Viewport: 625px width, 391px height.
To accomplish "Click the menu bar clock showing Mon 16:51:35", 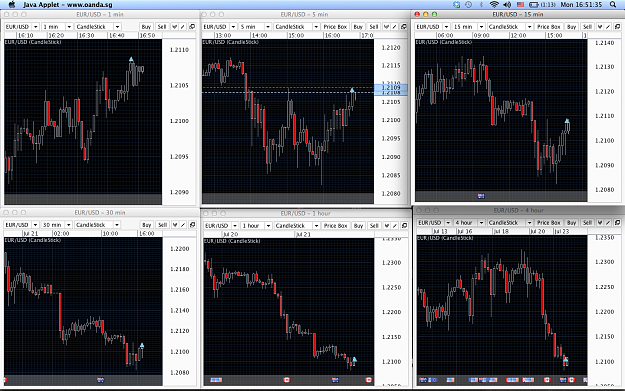I will click(581, 4).
